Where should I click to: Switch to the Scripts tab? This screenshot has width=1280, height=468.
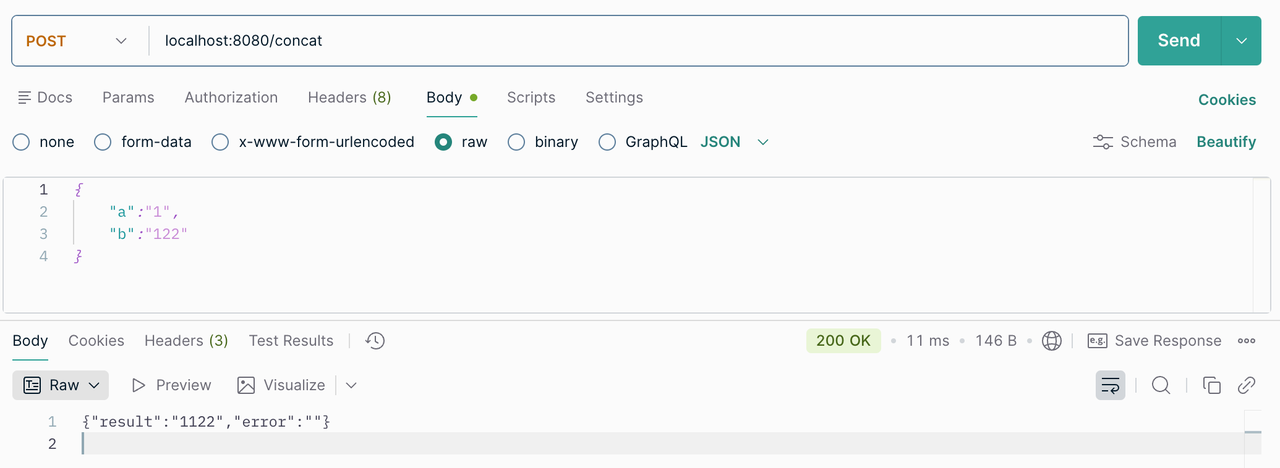[531, 97]
